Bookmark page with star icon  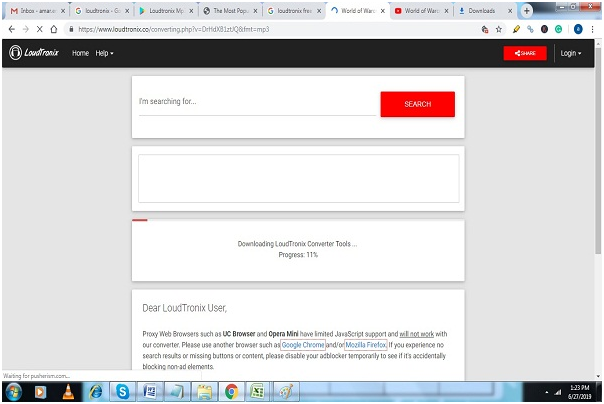(499, 29)
